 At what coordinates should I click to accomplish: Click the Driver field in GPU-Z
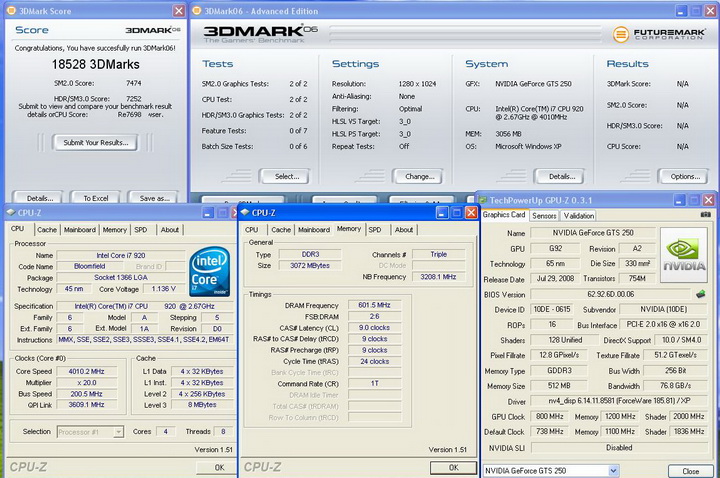point(619,401)
